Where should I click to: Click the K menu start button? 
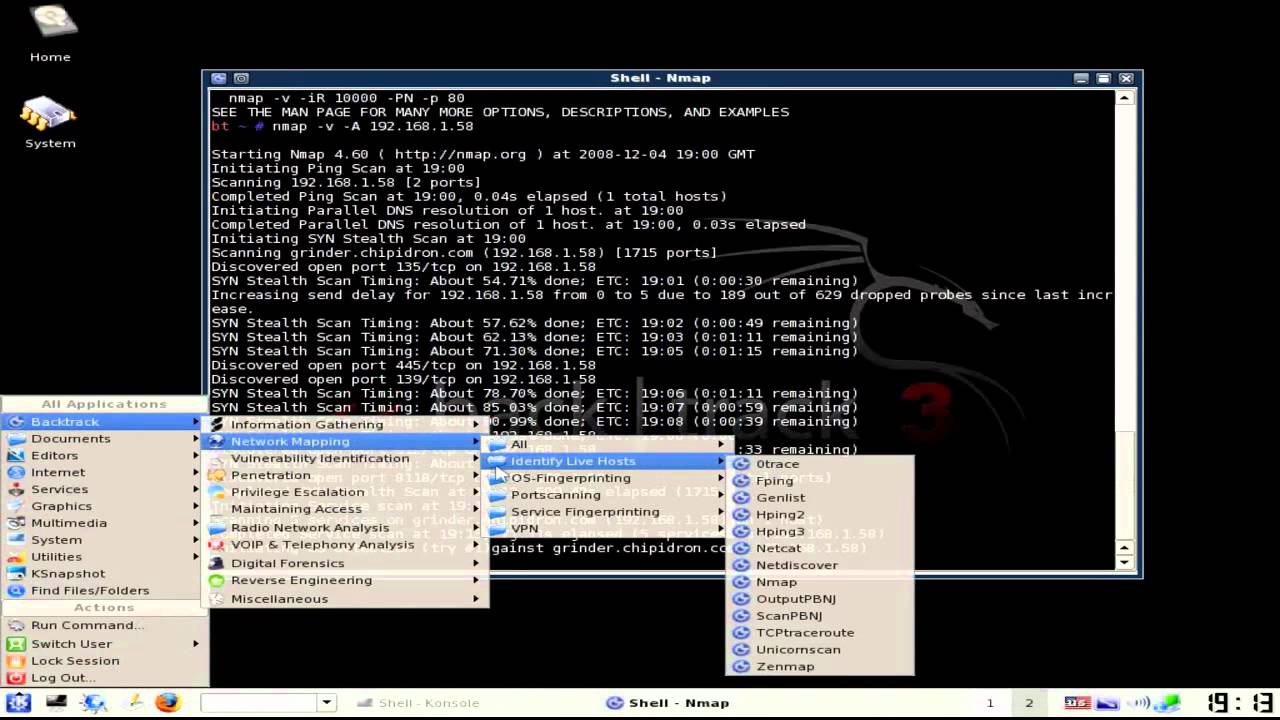click(x=19, y=703)
